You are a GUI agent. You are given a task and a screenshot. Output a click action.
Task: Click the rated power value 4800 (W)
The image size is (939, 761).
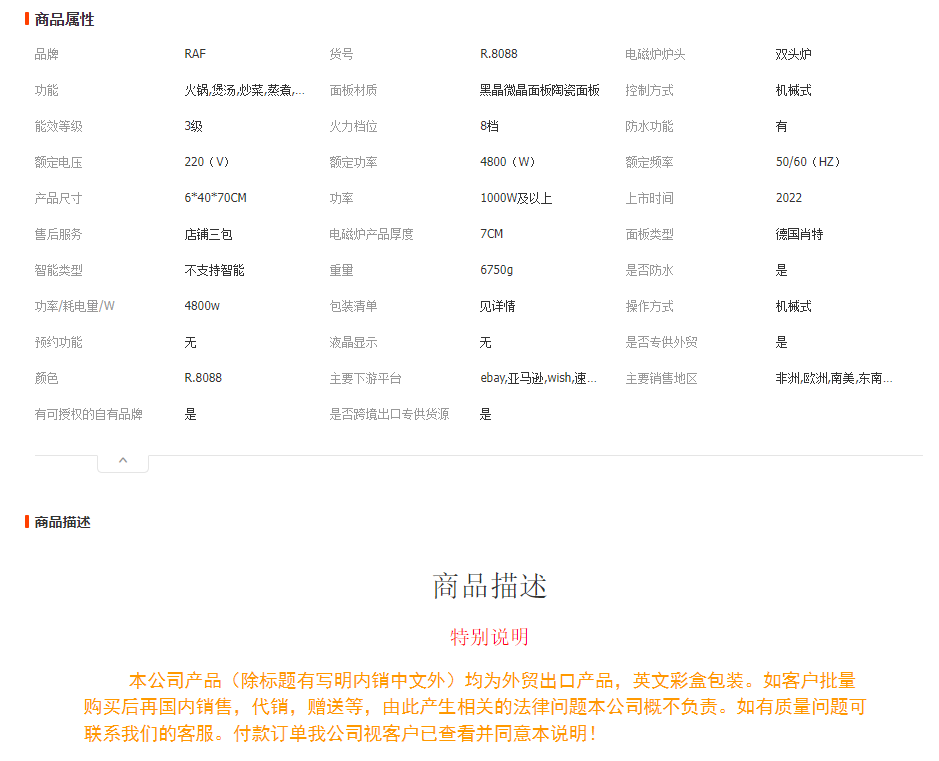click(507, 162)
